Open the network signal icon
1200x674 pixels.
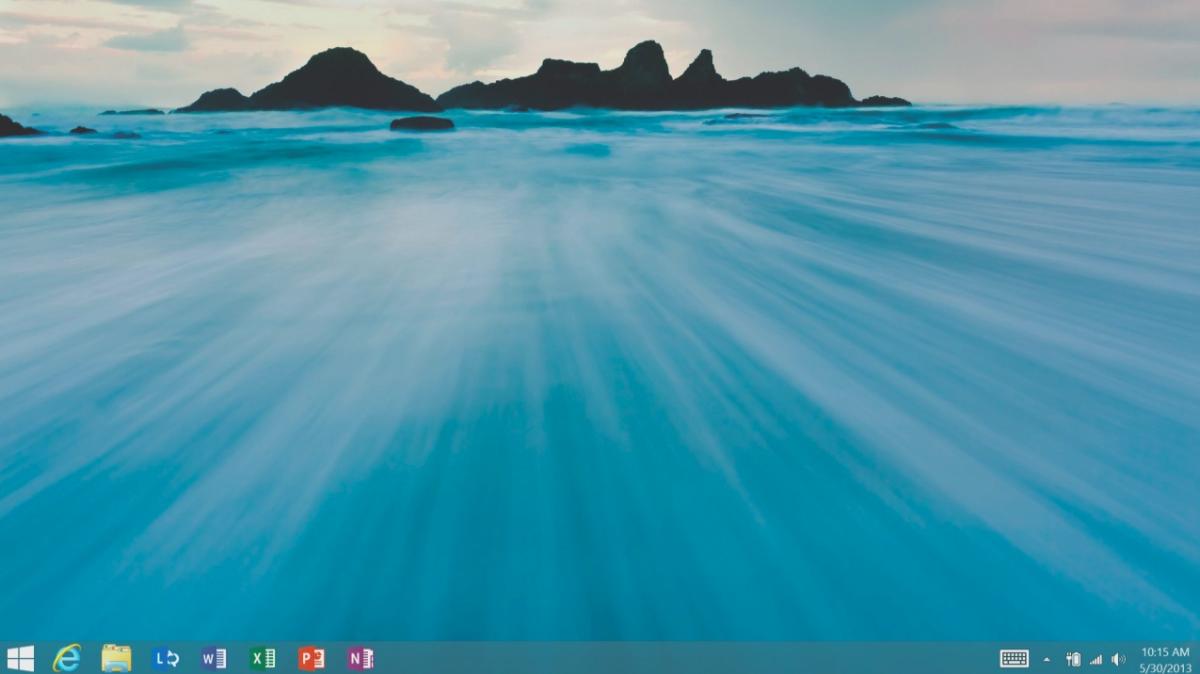tap(1096, 659)
